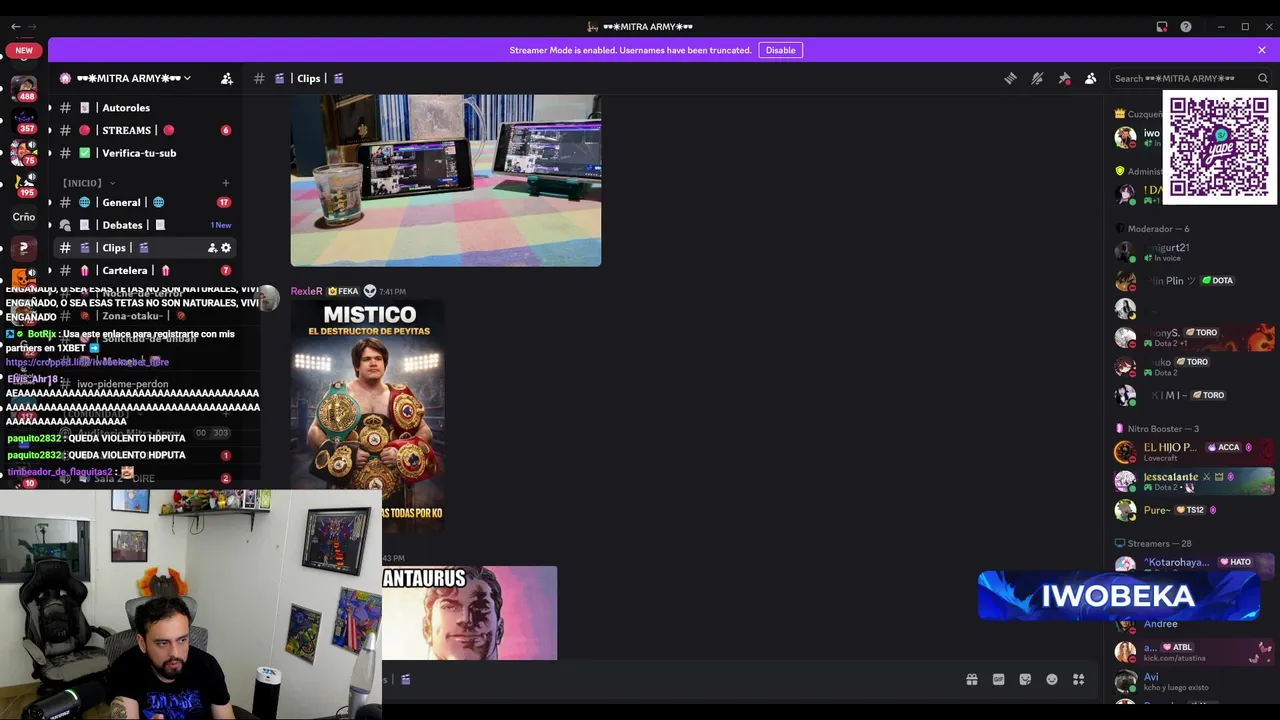The width and height of the screenshot is (1280, 720).
Task: Open the General channel
Action: tap(140, 202)
